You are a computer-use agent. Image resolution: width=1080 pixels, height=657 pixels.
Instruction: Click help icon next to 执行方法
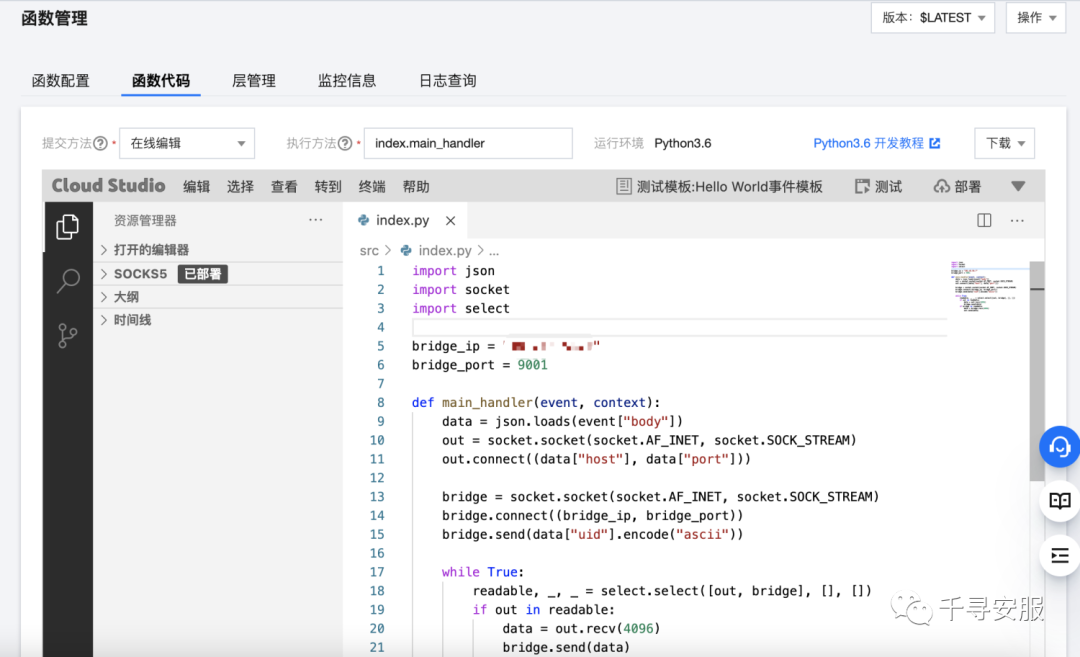(x=345, y=143)
